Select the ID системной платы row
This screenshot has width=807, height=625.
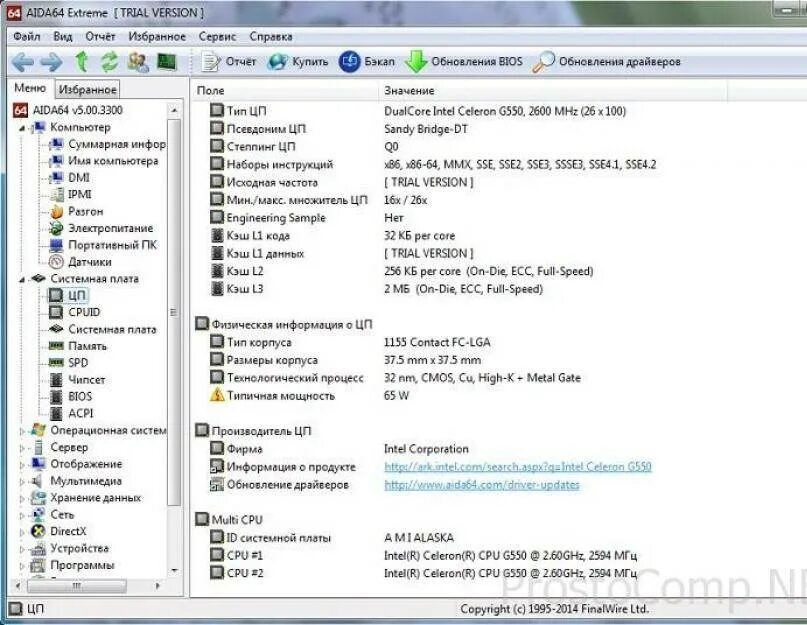tap(331, 538)
